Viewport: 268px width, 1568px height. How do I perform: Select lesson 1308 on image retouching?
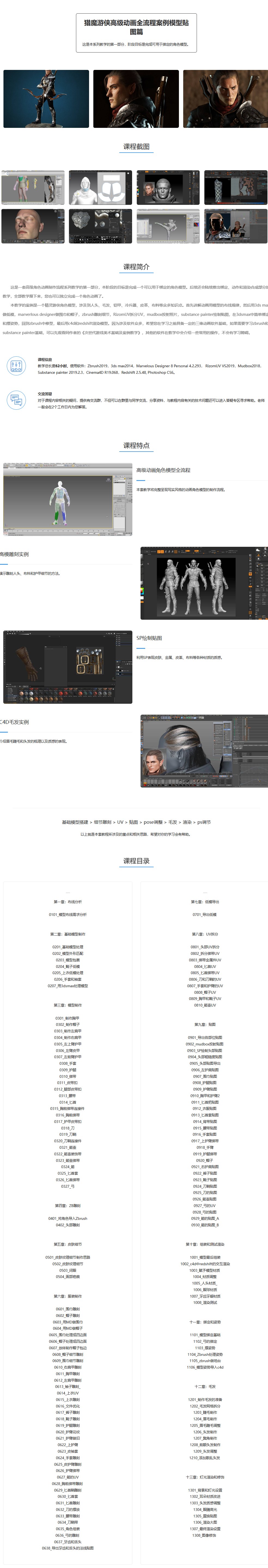click(x=205, y=1535)
